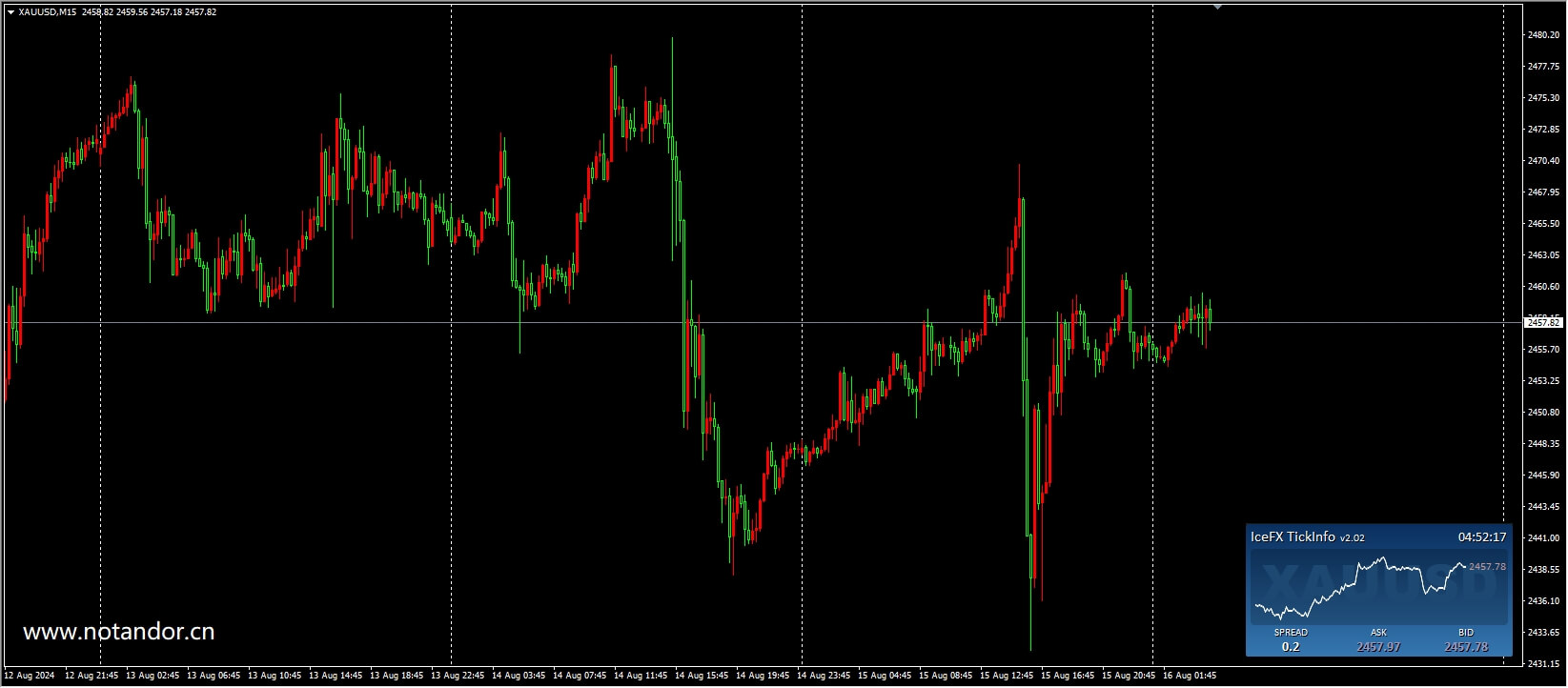Click the 15 Aug 08:45 time label
Image resolution: width=1568 pixels, height=688 pixels.
tap(946, 677)
